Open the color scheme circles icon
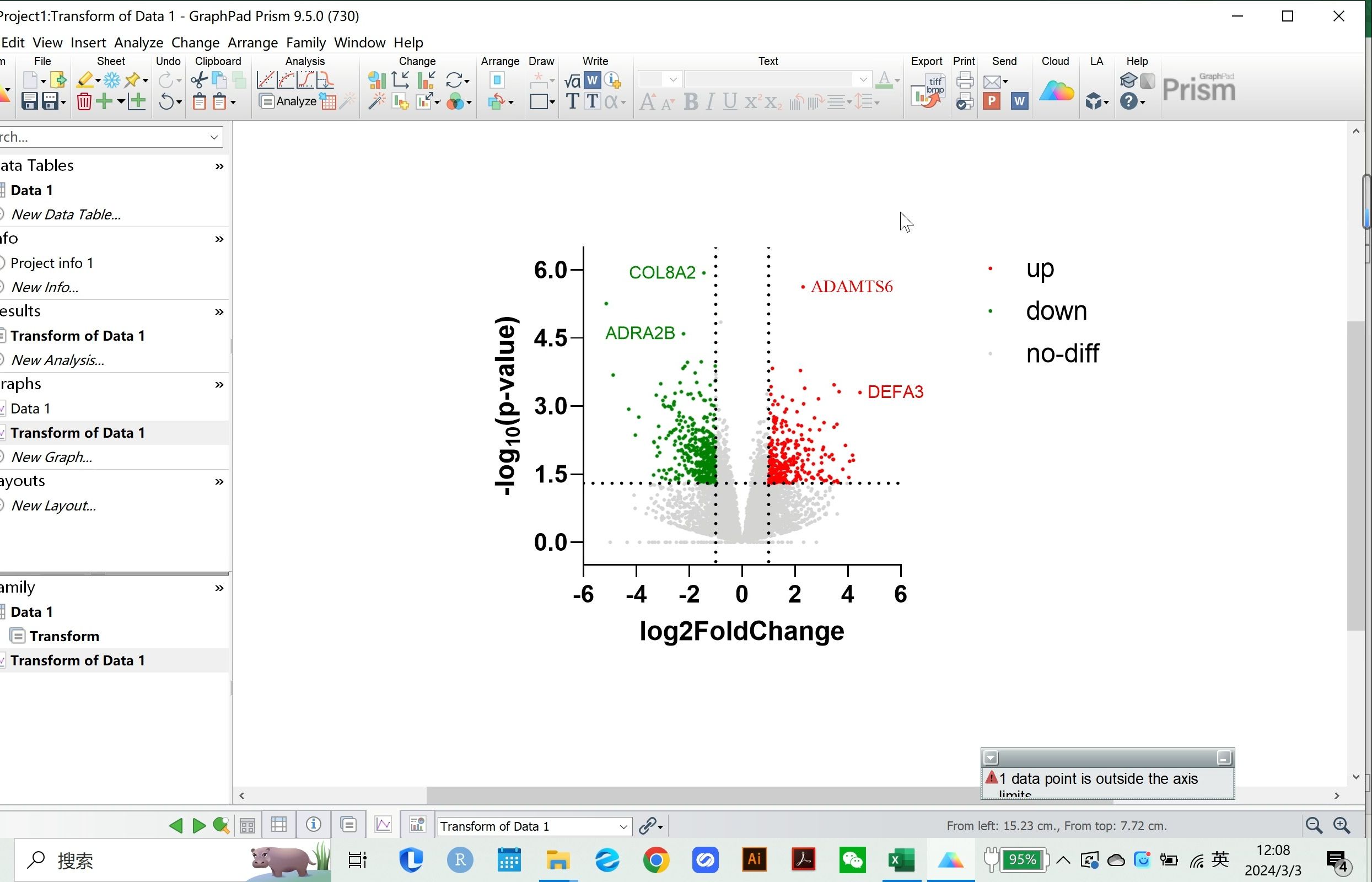The width and height of the screenshot is (1372, 882). pos(456,102)
